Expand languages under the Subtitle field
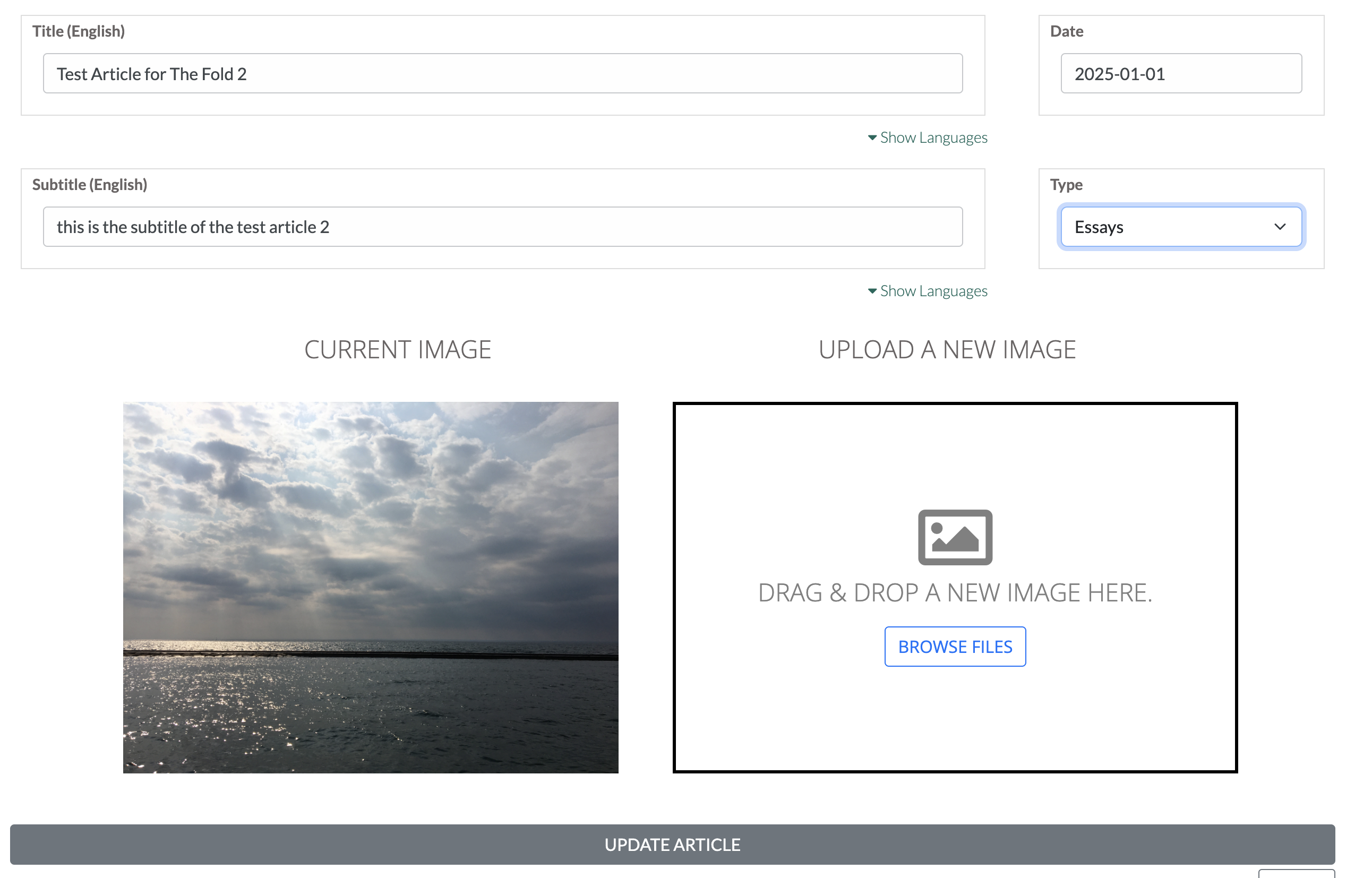 click(x=932, y=291)
